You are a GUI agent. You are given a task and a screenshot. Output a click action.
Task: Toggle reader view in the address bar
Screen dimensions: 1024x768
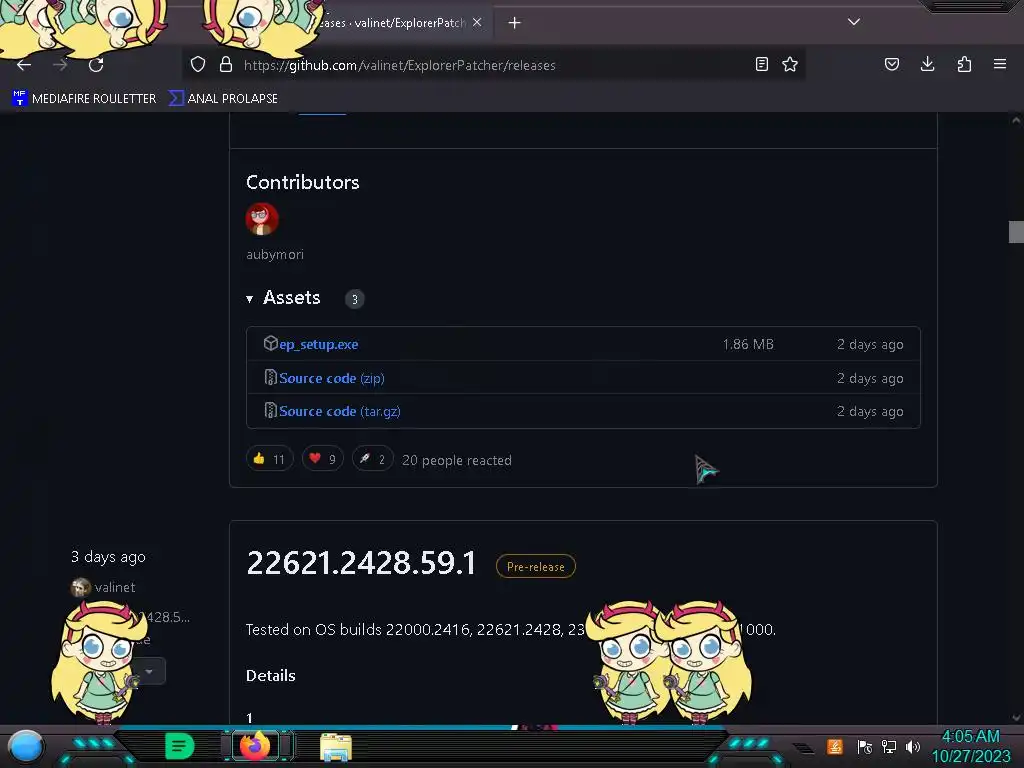[x=761, y=64]
